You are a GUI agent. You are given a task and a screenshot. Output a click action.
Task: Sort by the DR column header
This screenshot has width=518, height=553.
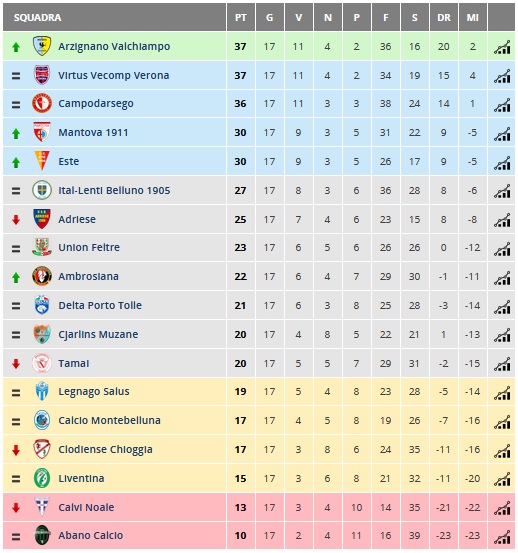(444, 17)
